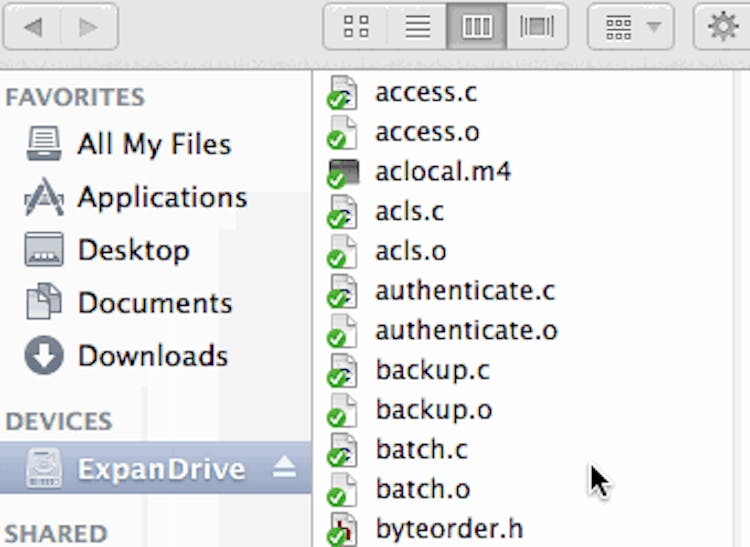The image size is (750, 547).
Task: Switch to column view
Action: (476, 26)
